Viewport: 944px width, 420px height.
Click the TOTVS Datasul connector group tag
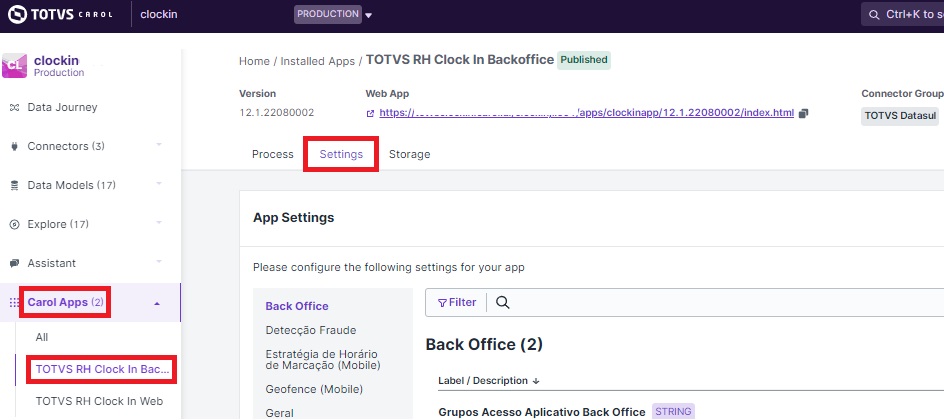click(900, 116)
